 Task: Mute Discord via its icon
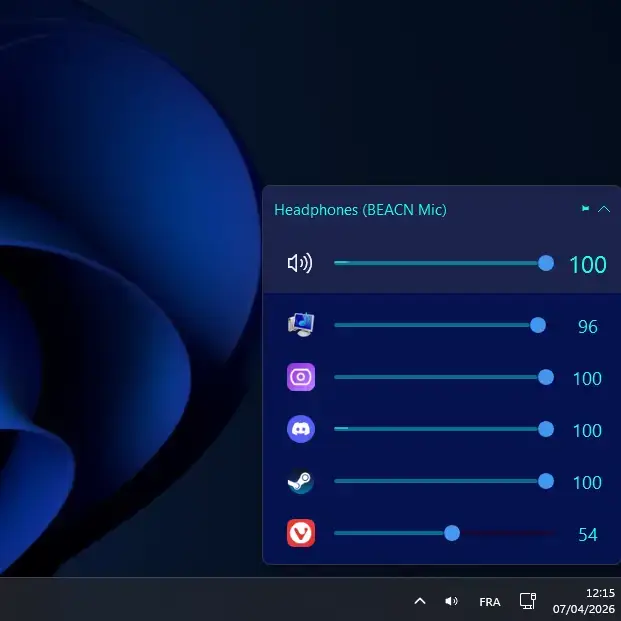(x=301, y=429)
